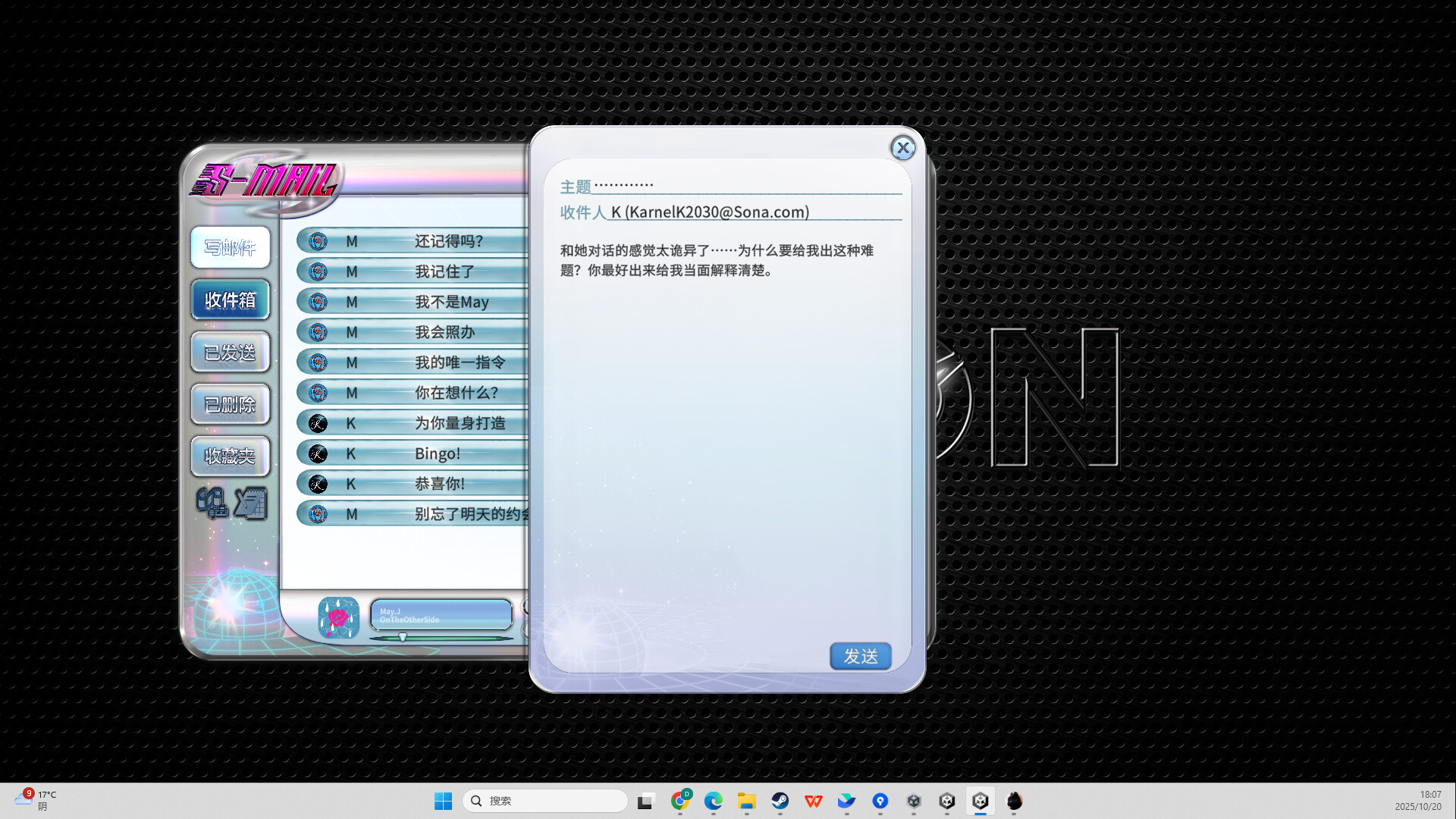Click the M avatar on 还记得吗? mail
The width and height of the screenshot is (1456, 819).
pos(317,241)
